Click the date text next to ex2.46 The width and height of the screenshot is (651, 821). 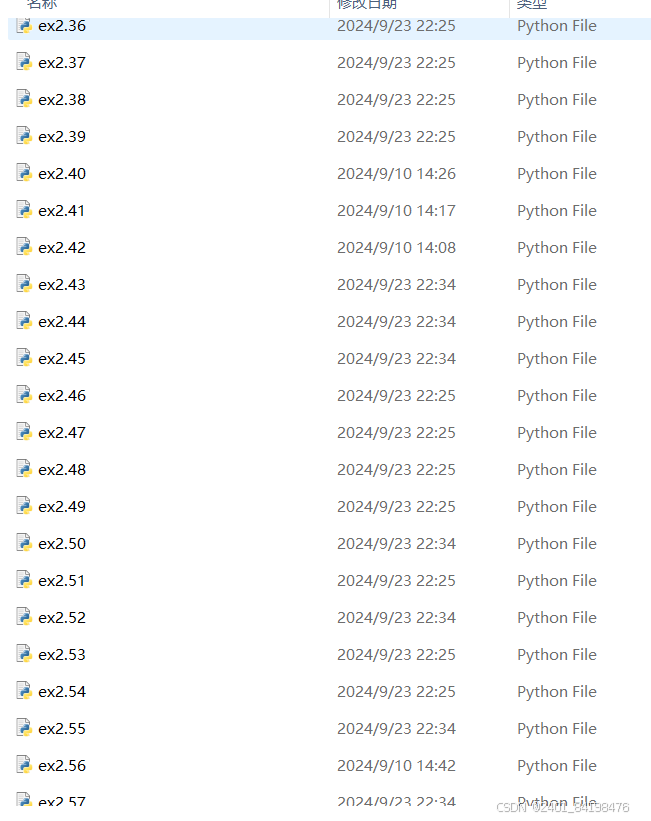(x=395, y=395)
